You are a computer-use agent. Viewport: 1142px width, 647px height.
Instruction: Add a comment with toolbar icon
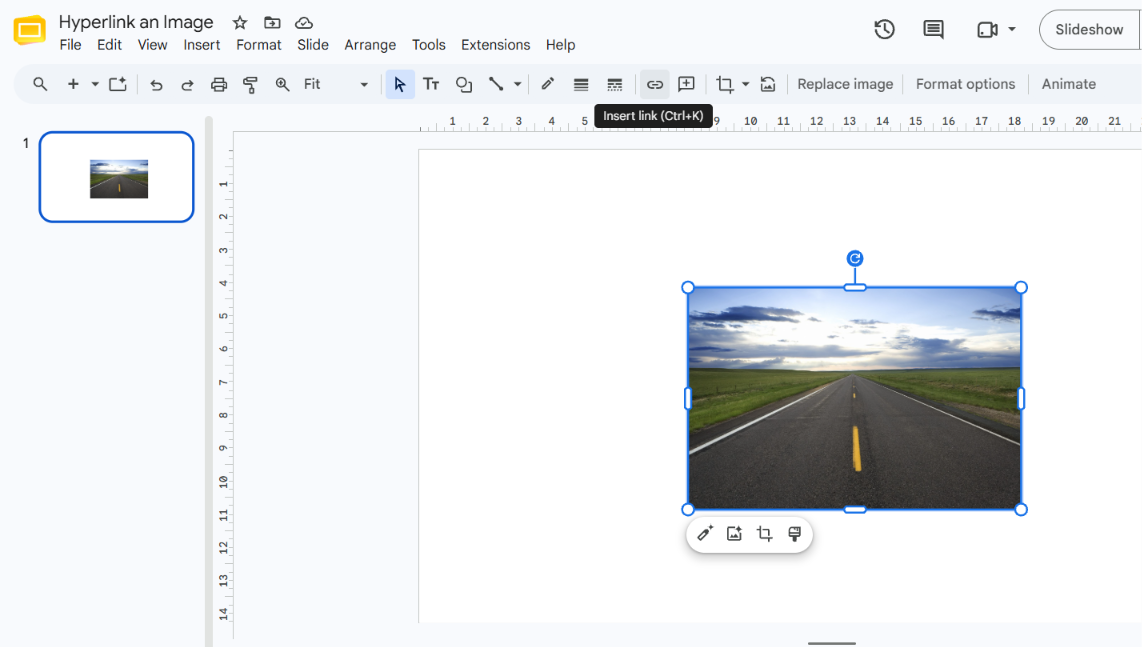click(x=686, y=85)
